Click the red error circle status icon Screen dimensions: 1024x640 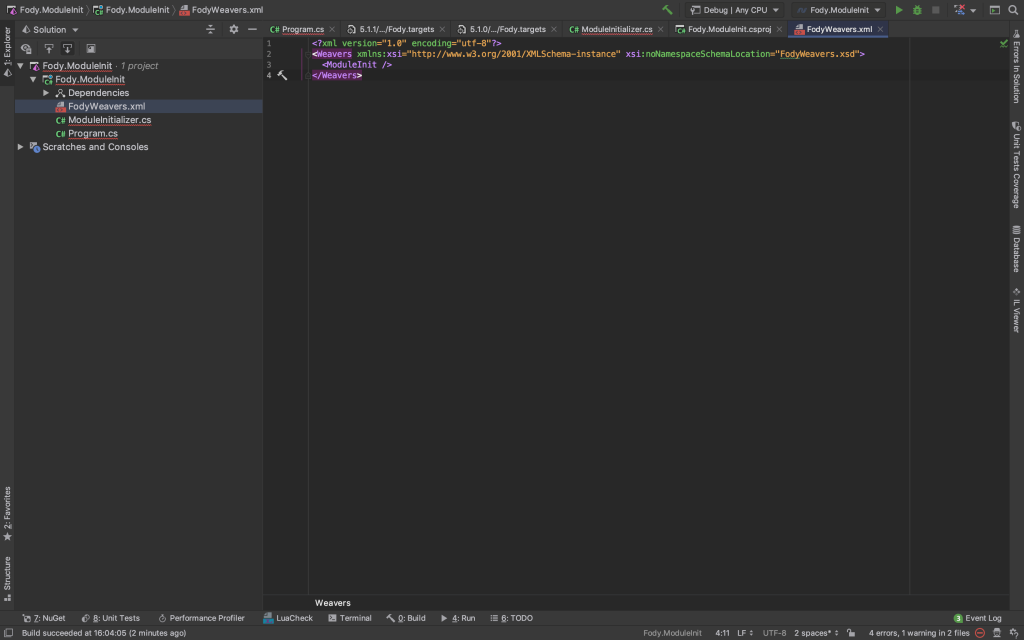pos(980,633)
